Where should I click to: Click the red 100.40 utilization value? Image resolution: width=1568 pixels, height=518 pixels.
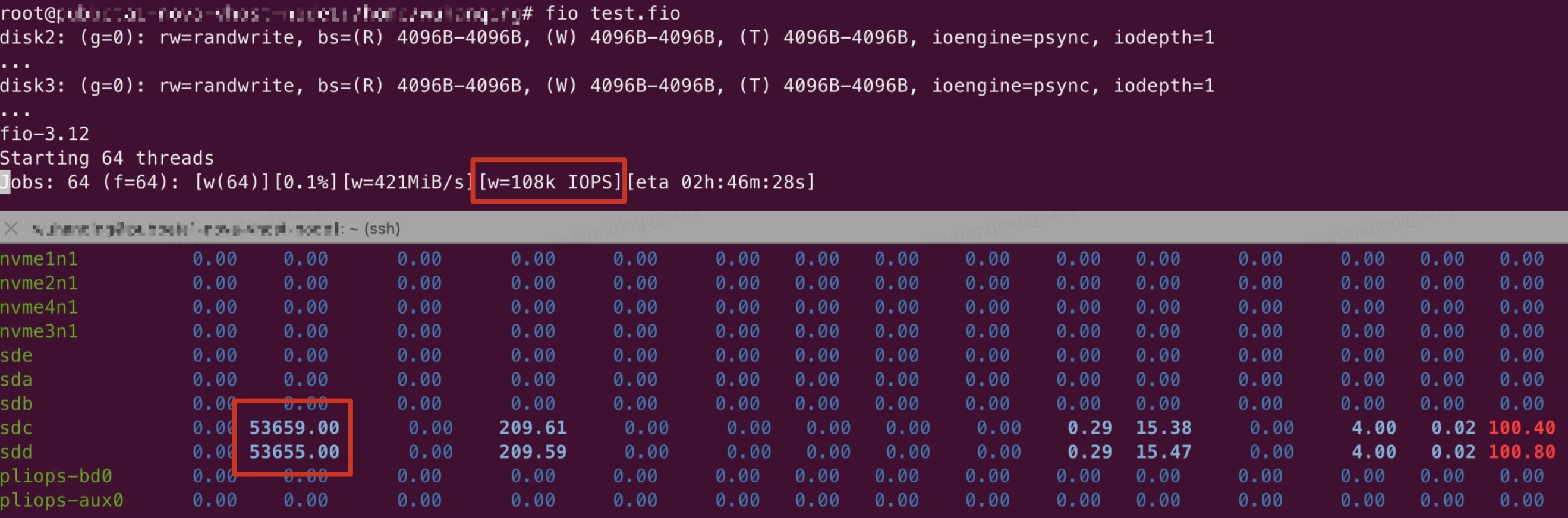point(1522,428)
